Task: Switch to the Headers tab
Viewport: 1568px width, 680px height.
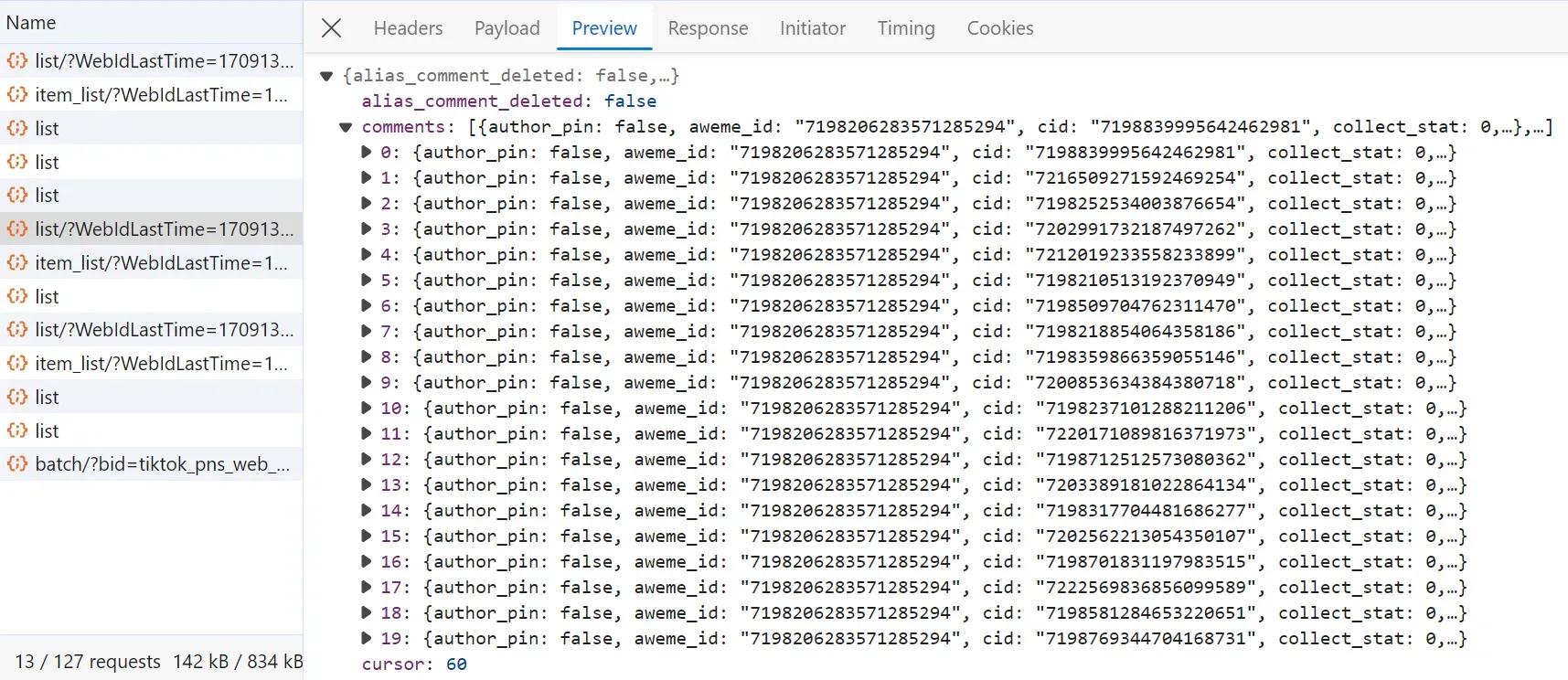Action: coord(408,28)
